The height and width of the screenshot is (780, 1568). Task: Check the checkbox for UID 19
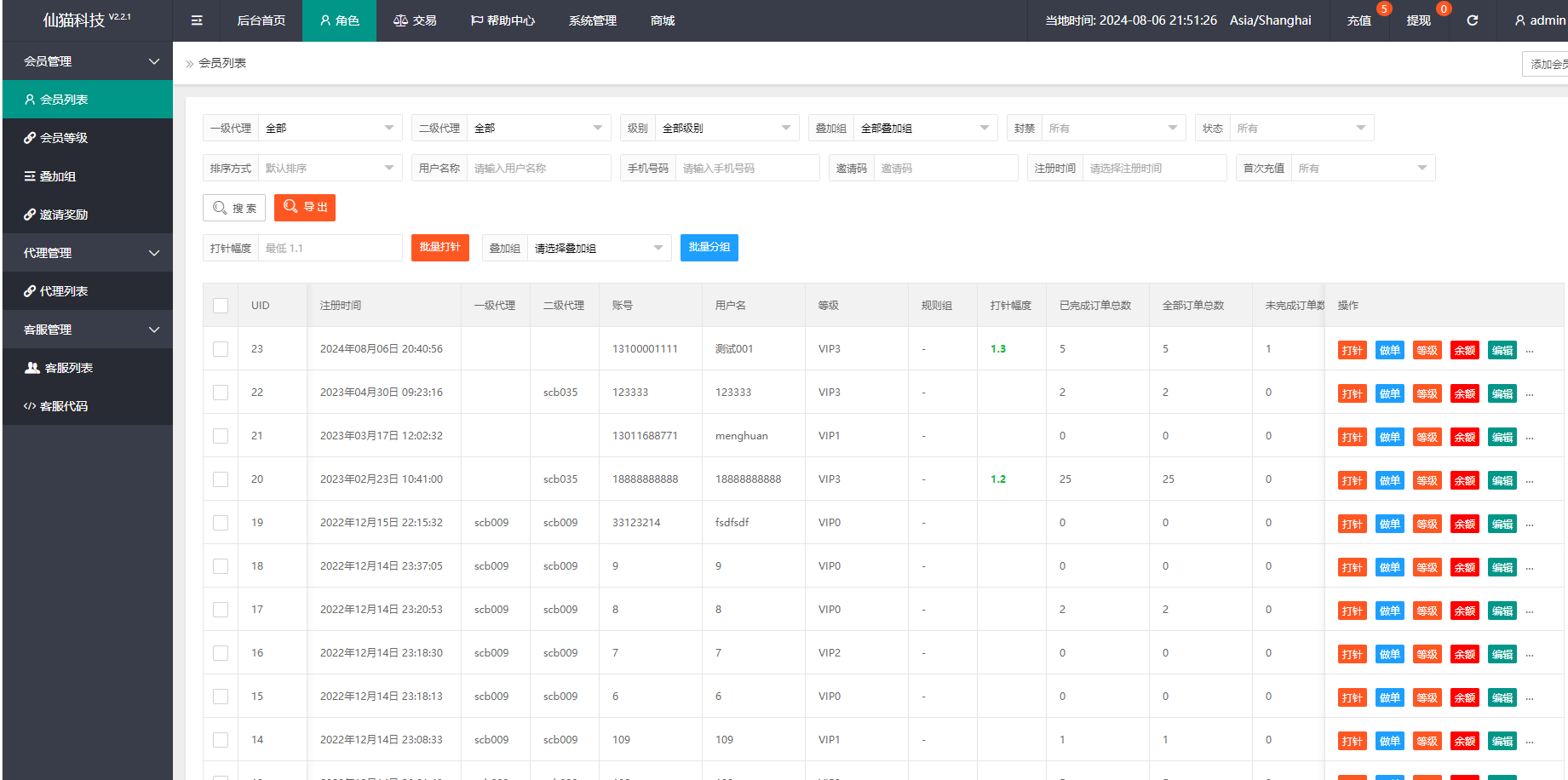pos(221,523)
